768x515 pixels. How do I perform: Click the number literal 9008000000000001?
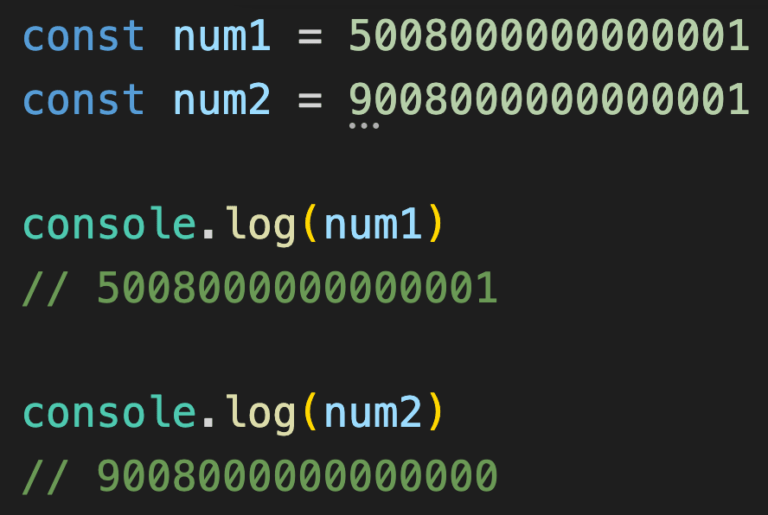tap(549, 99)
